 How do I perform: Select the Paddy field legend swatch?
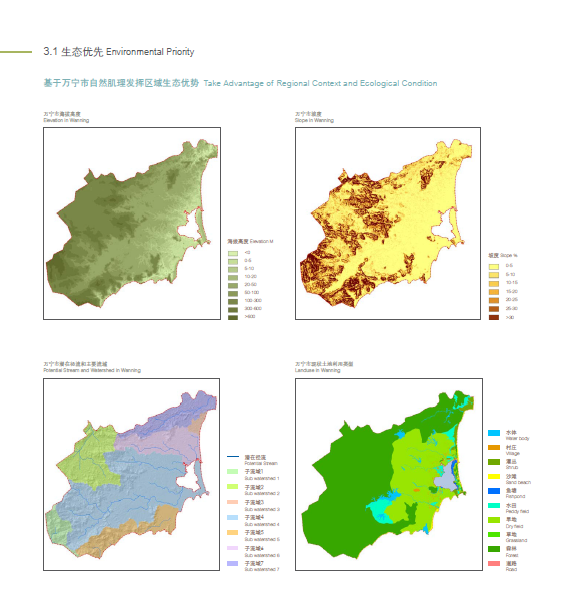tap(494, 505)
